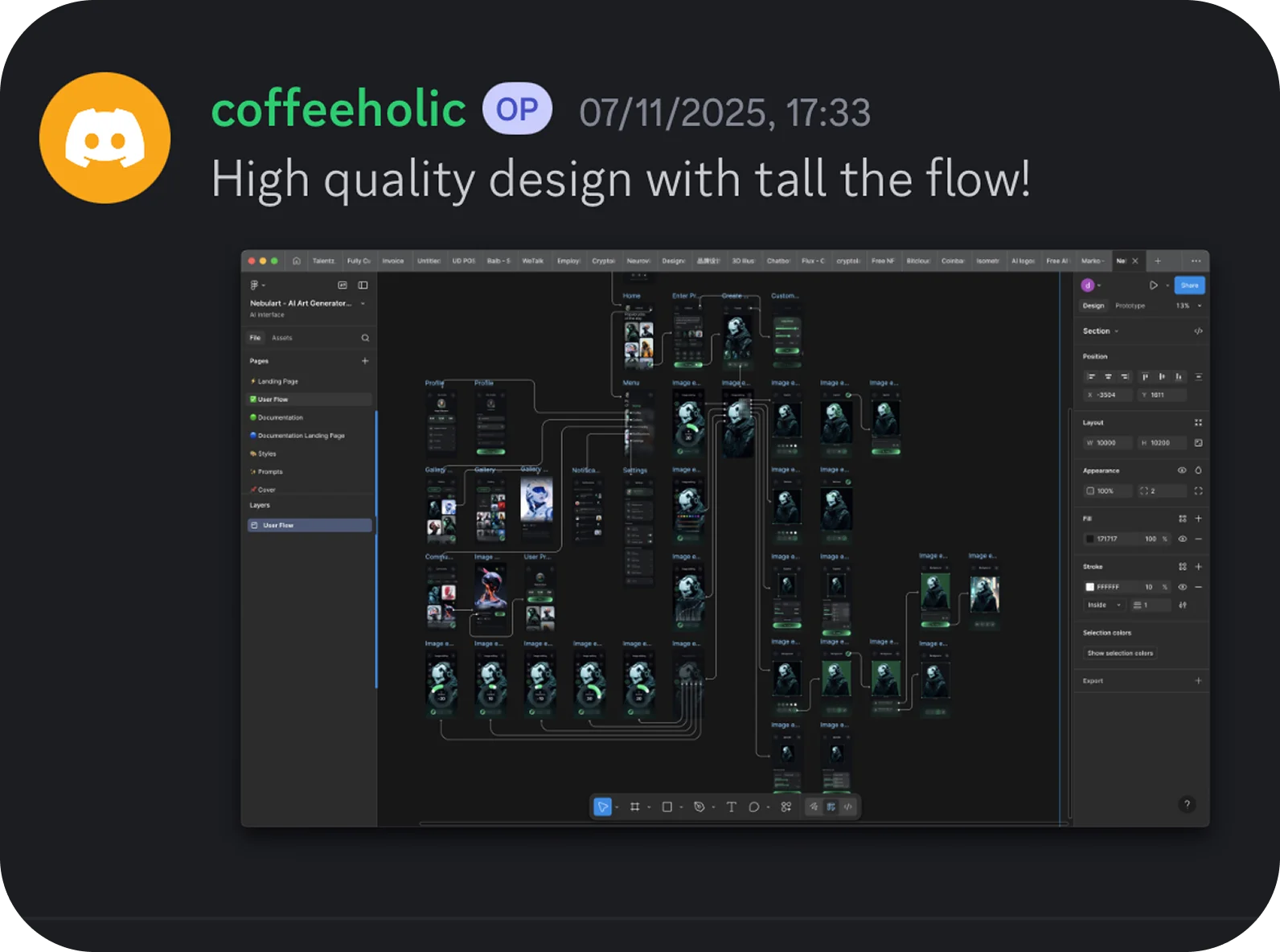Switch to the Prototype tab

pos(1130,306)
